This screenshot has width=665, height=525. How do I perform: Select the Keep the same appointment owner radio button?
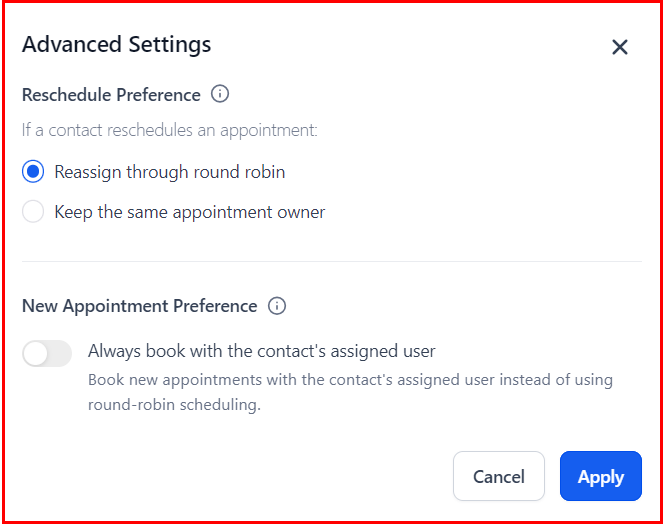pos(33,212)
